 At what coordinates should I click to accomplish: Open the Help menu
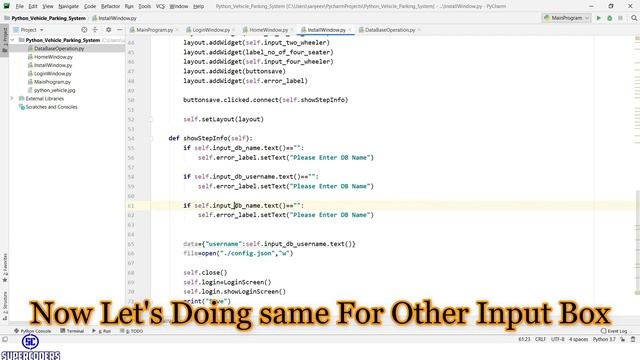click(198, 6)
